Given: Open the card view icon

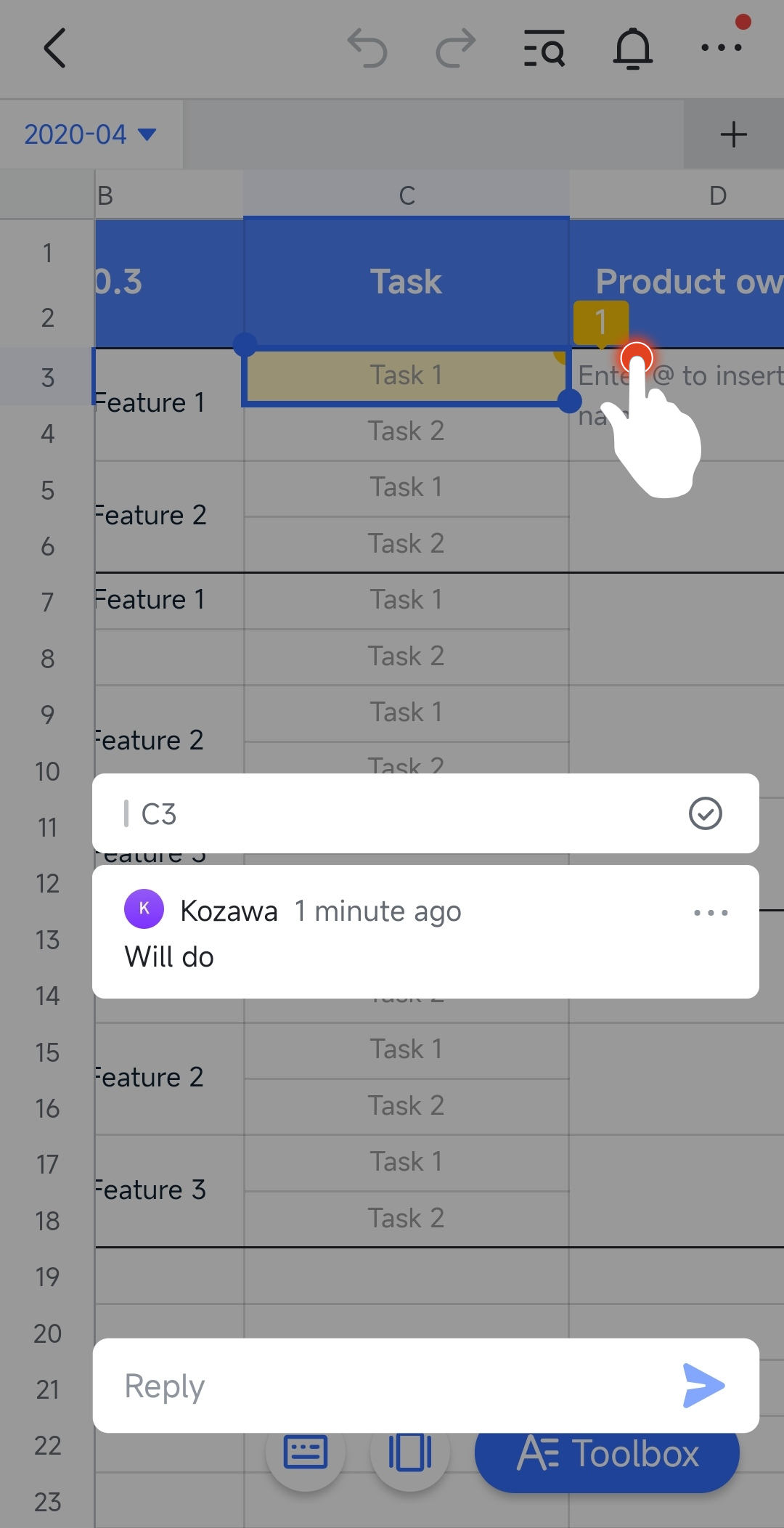Looking at the screenshot, I should (x=410, y=1452).
